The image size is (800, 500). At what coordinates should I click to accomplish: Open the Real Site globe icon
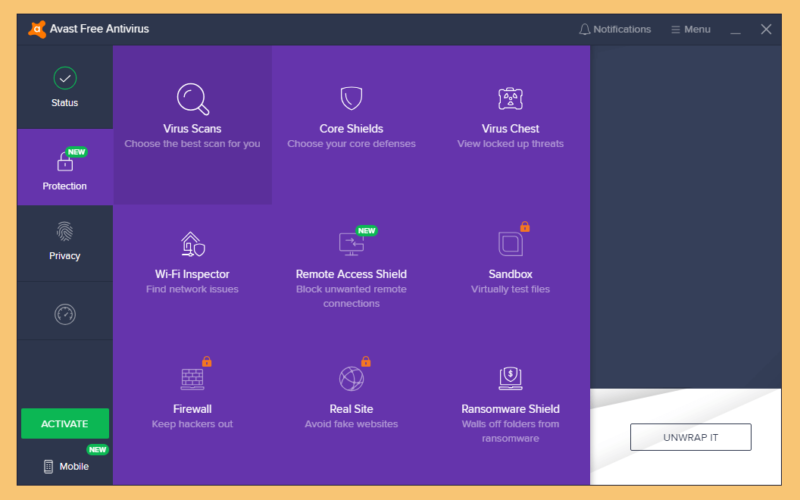coord(352,379)
